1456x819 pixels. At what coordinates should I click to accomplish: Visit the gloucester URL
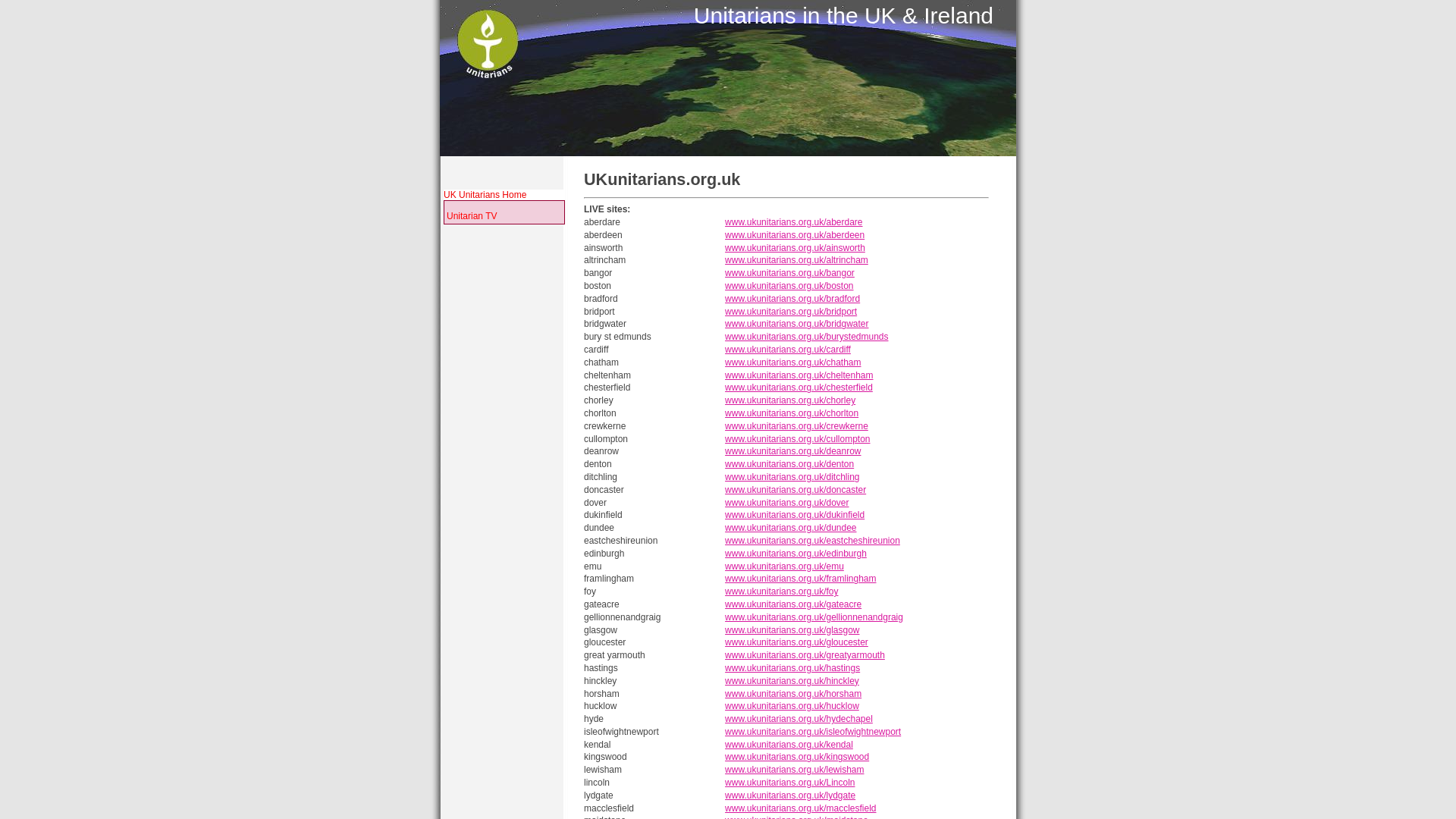[796, 642]
